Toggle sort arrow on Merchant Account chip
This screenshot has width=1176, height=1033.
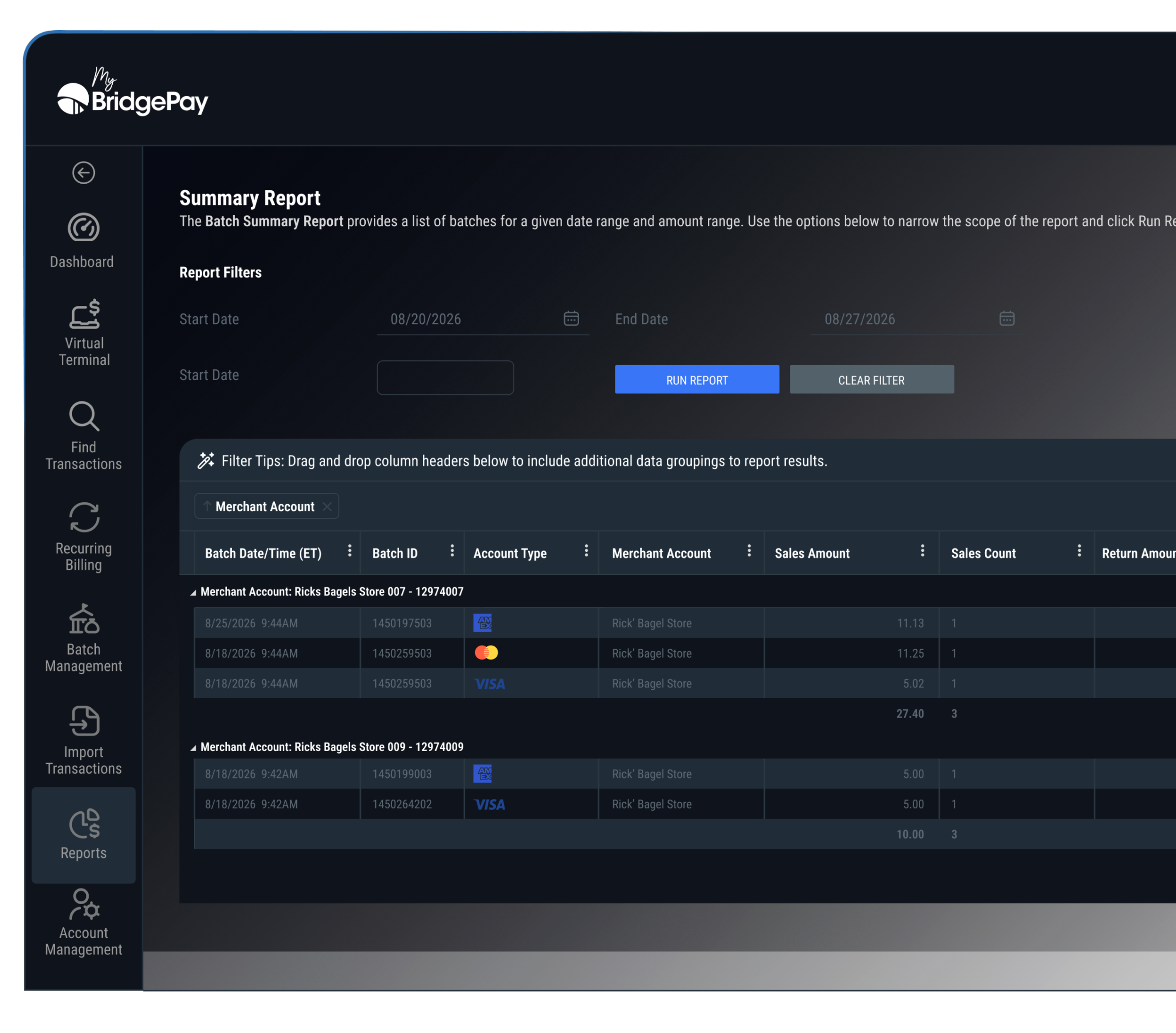tap(207, 507)
